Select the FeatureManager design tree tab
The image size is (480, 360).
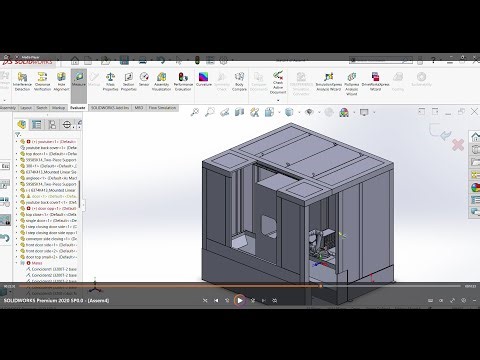22,125
